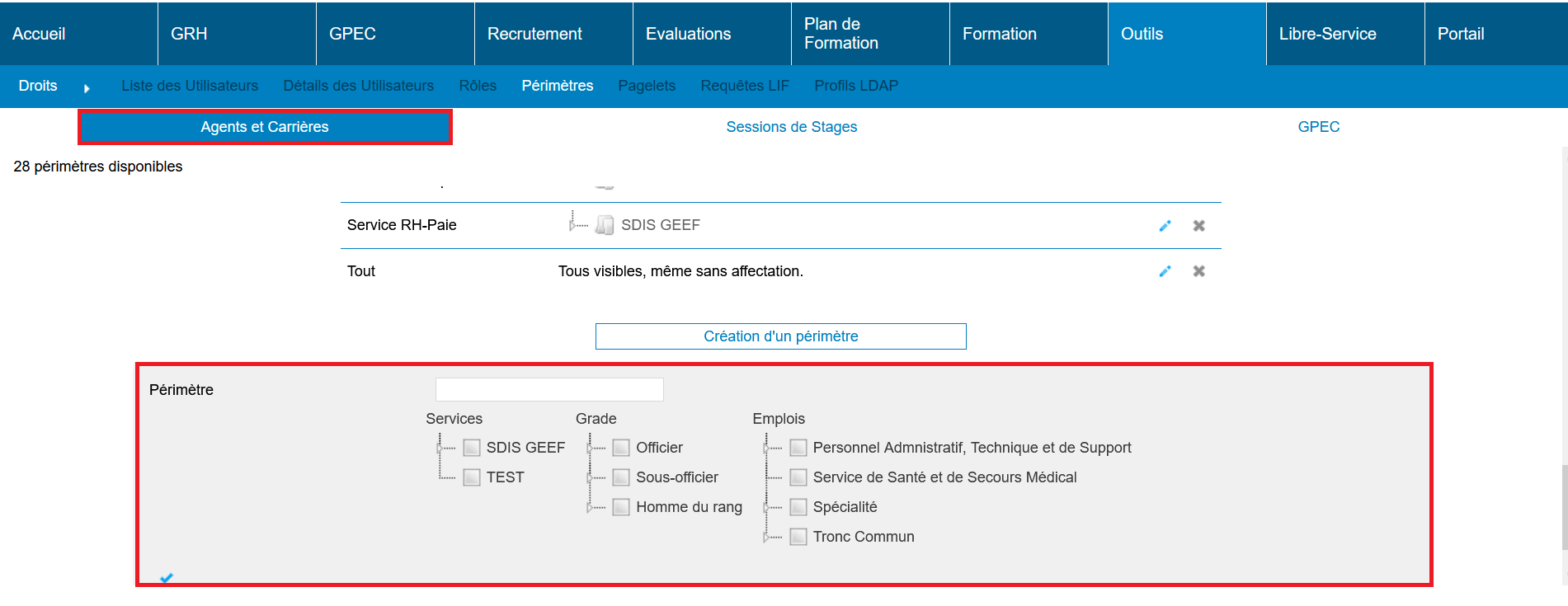
Task: Expand the Homme du rang node
Action: pyautogui.click(x=590, y=507)
